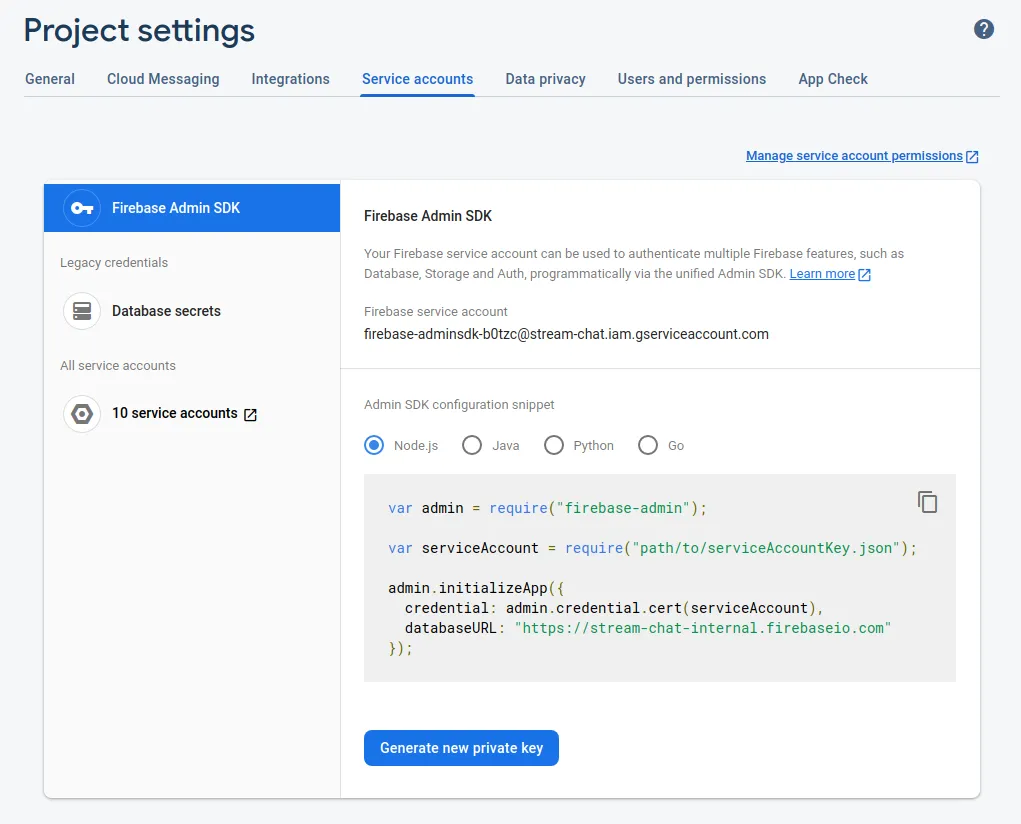
Task: Click Generate new private key
Action: 461,747
